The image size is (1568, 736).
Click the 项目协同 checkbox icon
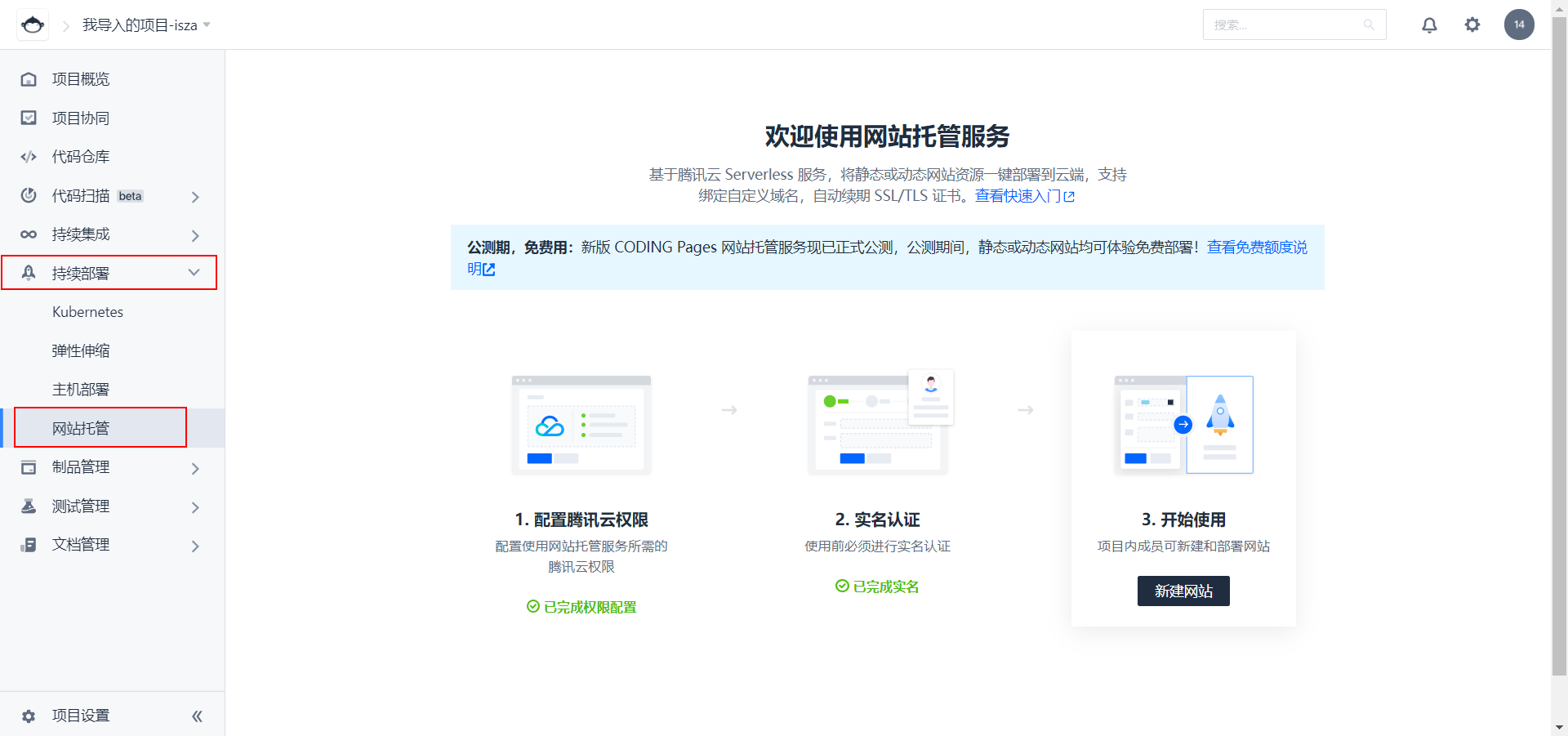point(29,118)
